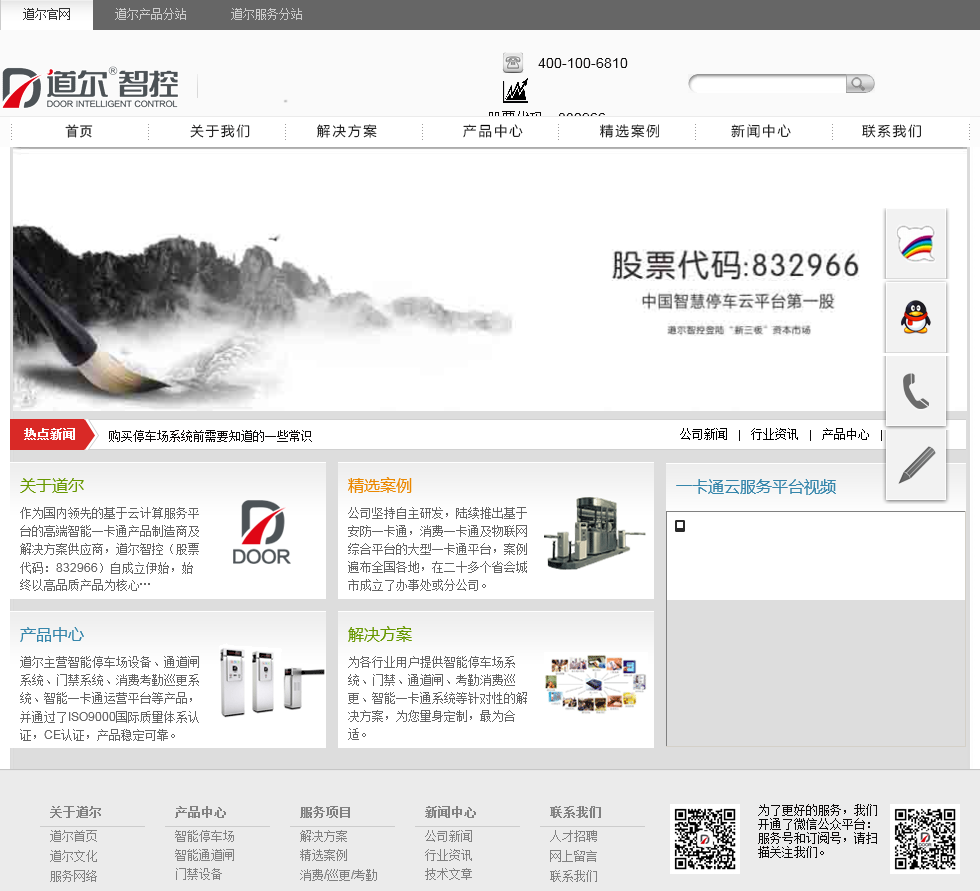
Task: Open the 一卡通云服务平台视频 heading
Action: tap(756, 487)
